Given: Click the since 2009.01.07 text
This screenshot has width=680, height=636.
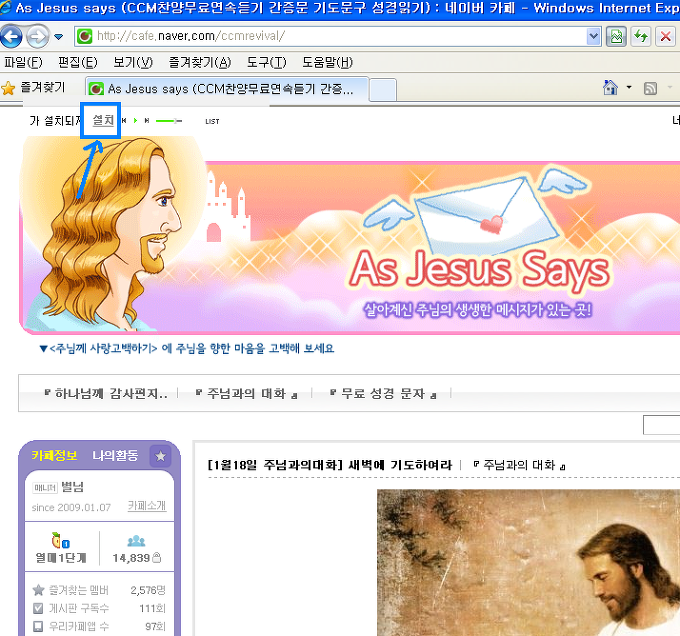Looking at the screenshot, I should point(71,507).
